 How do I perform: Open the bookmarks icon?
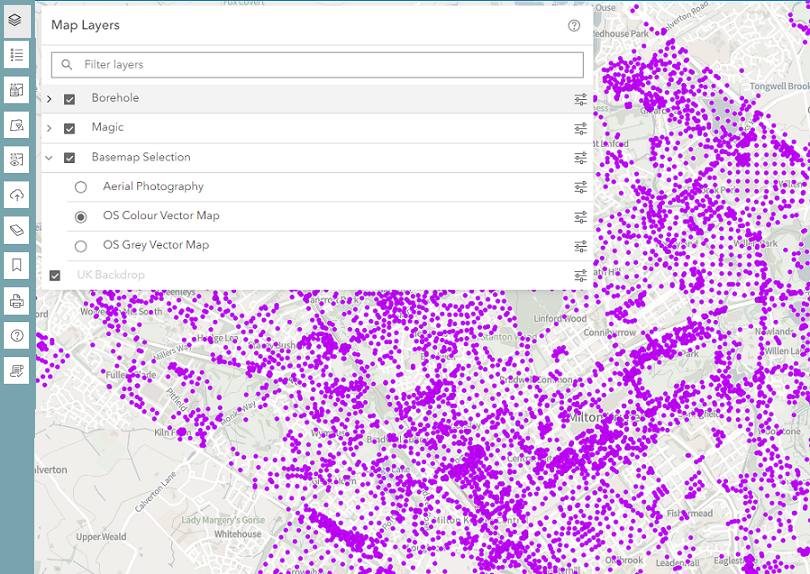16,265
